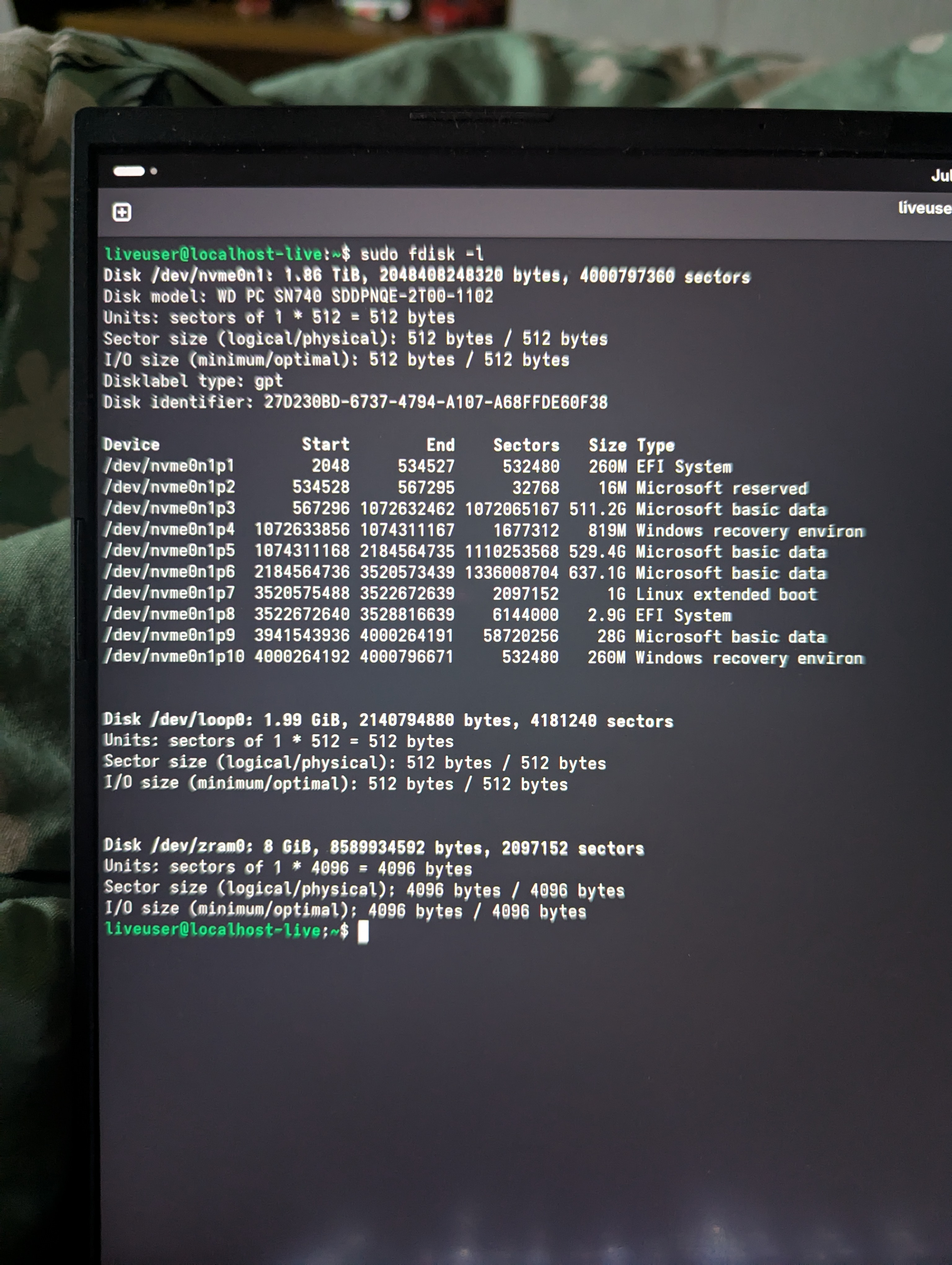The width and height of the screenshot is (952, 1265).
Task: Click the /dev/nvme0n1p4 device entry
Action: click(x=169, y=529)
